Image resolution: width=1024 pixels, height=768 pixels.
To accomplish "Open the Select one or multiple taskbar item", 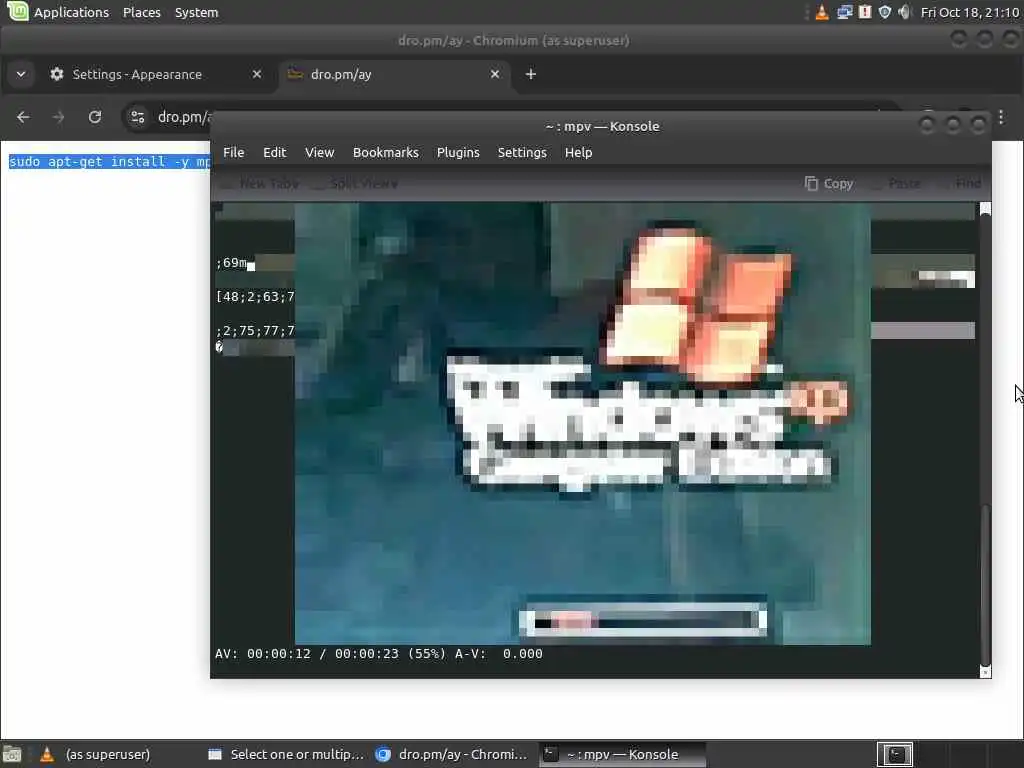I will (x=285, y=754).
